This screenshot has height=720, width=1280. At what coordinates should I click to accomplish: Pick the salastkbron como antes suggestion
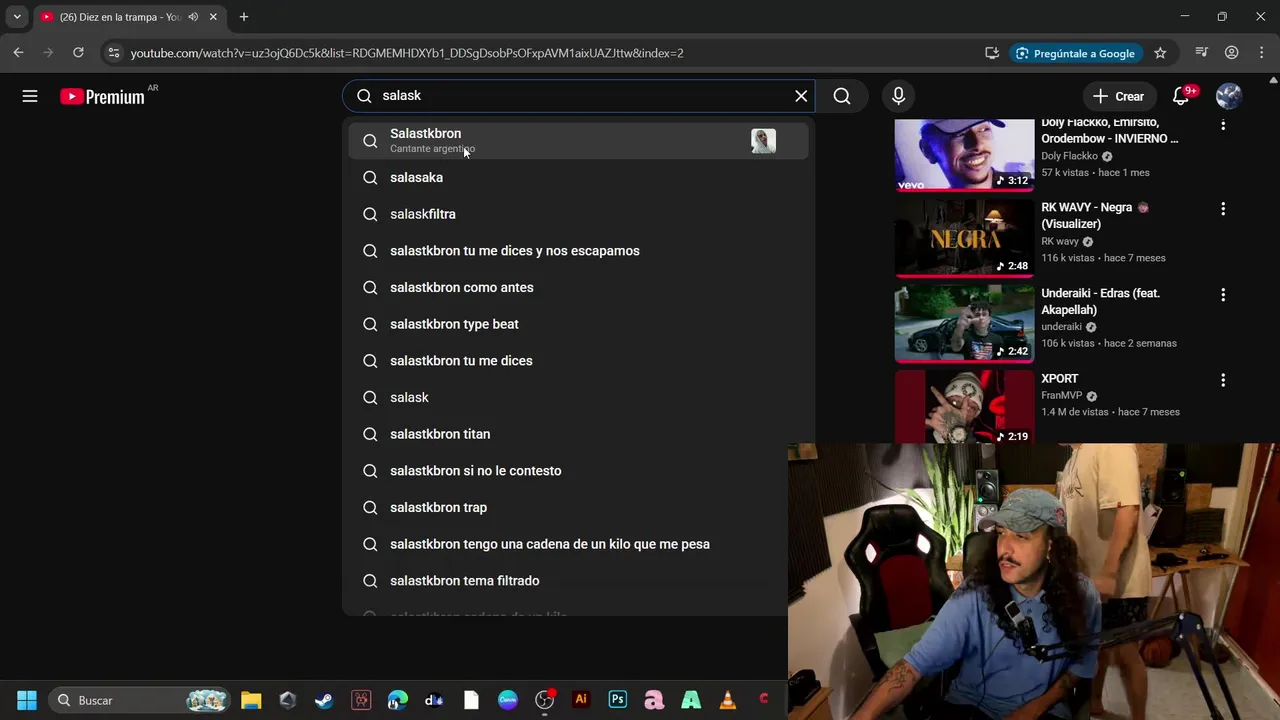point(578,287)
